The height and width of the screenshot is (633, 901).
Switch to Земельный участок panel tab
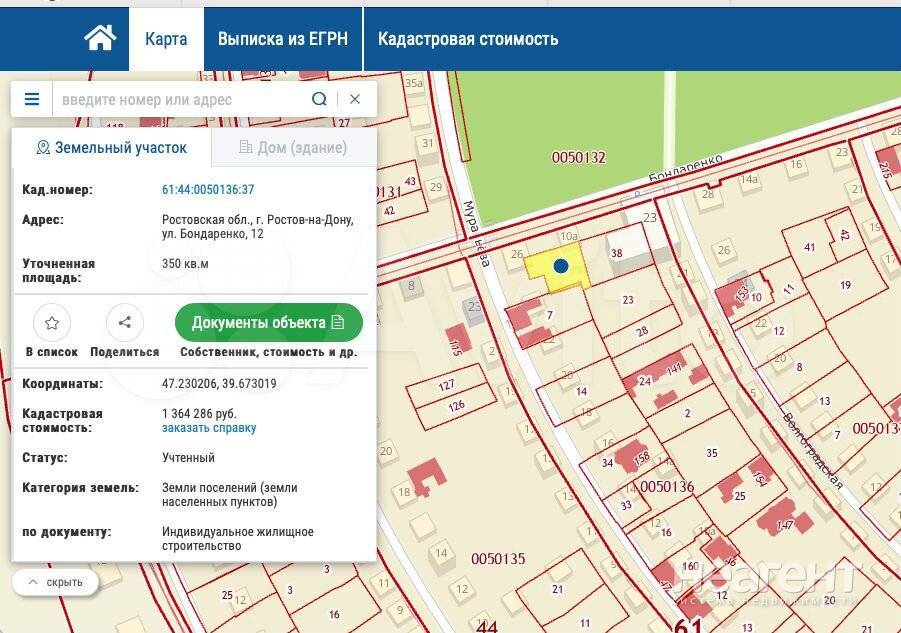coord(111,147)
